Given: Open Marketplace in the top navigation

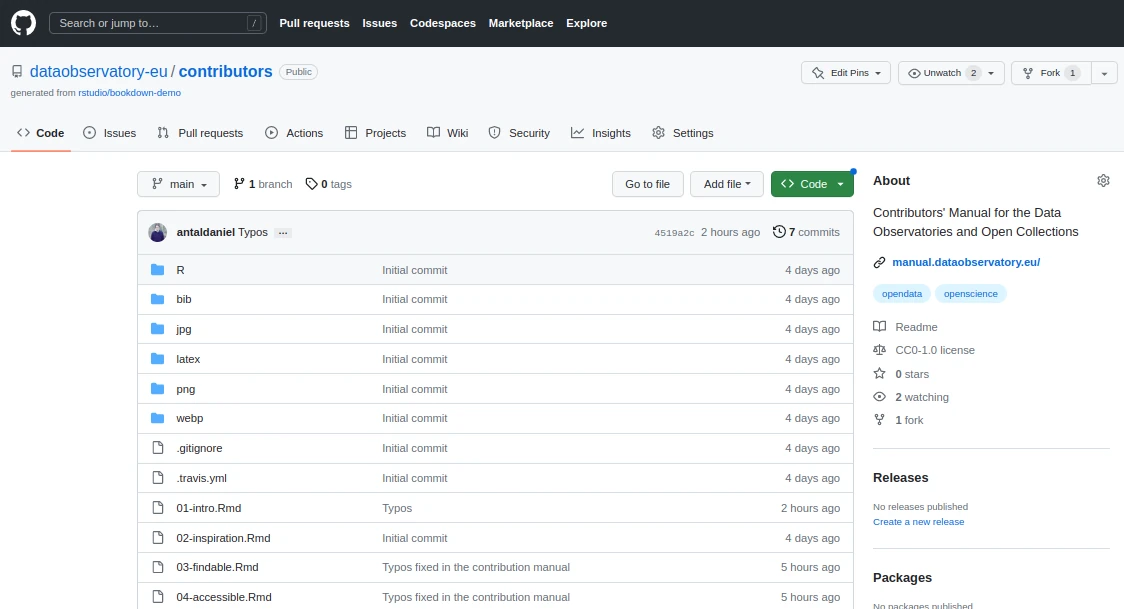Looking at the screenshot, I should tap(520, 23).
